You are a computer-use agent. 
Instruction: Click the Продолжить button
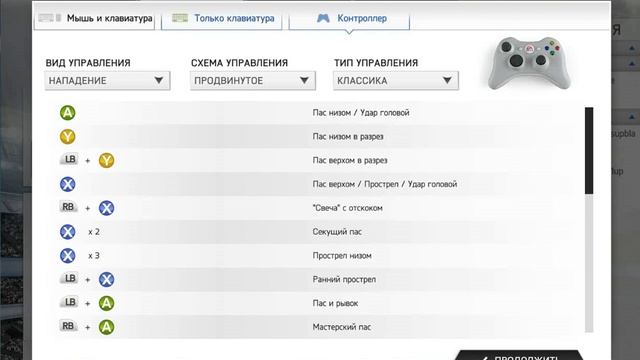click(x=518, y=355)
